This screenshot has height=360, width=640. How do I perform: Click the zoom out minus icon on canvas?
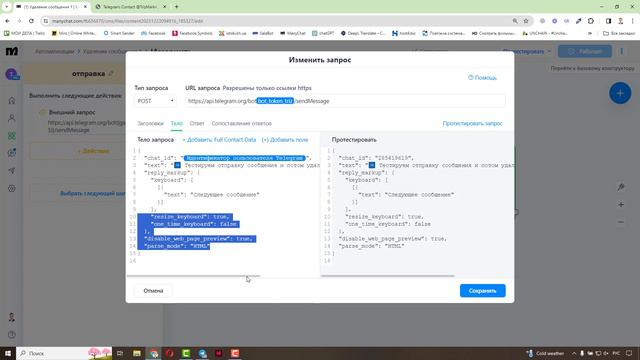click(x=621, y=222)
